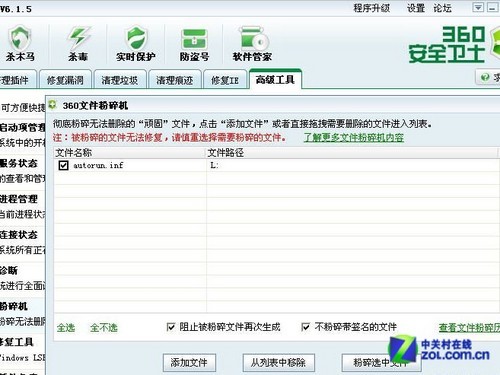The image size is (500, 375).
Task: Open 服务状态 in the sidebar
Action: [19, 163]
